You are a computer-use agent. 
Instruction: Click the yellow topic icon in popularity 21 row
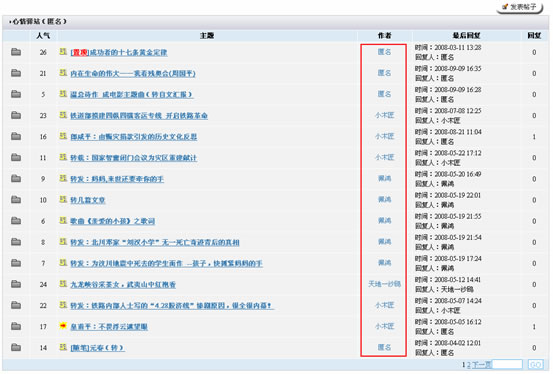click(x=63, y=73)
